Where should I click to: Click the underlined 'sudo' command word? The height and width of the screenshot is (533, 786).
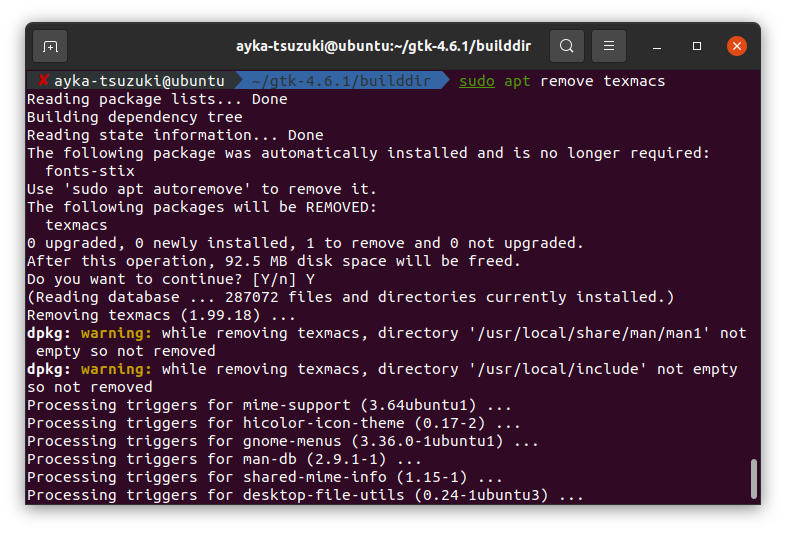(x=477, y=81)
